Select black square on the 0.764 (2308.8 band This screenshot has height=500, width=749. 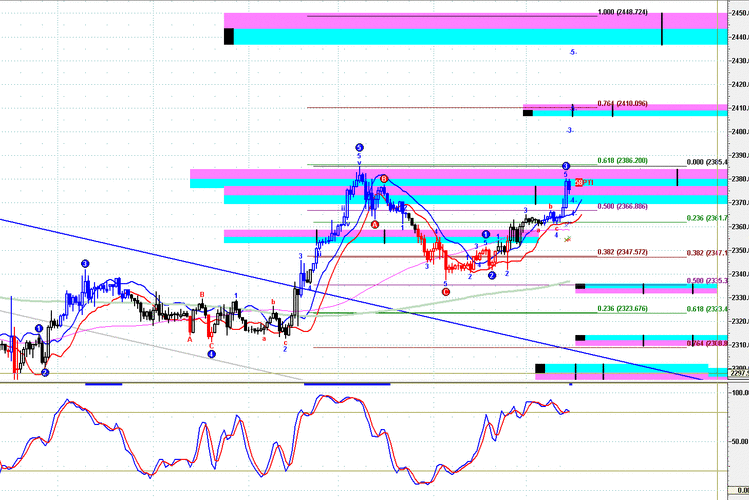coord(580,338)
